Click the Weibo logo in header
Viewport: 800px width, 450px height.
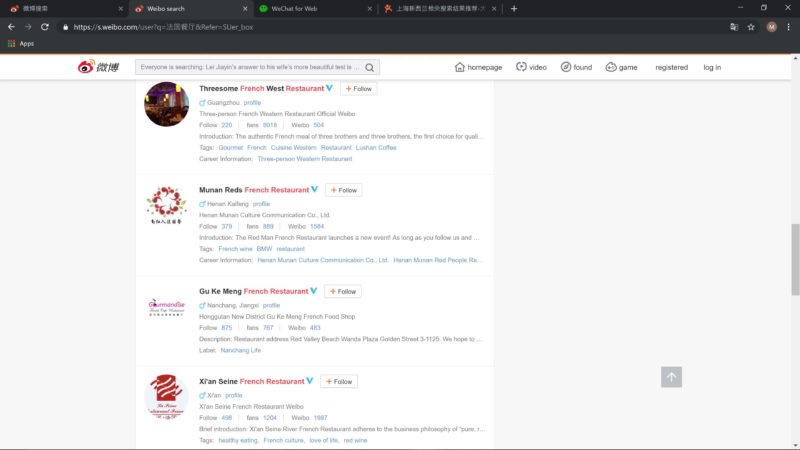point(99,67)
